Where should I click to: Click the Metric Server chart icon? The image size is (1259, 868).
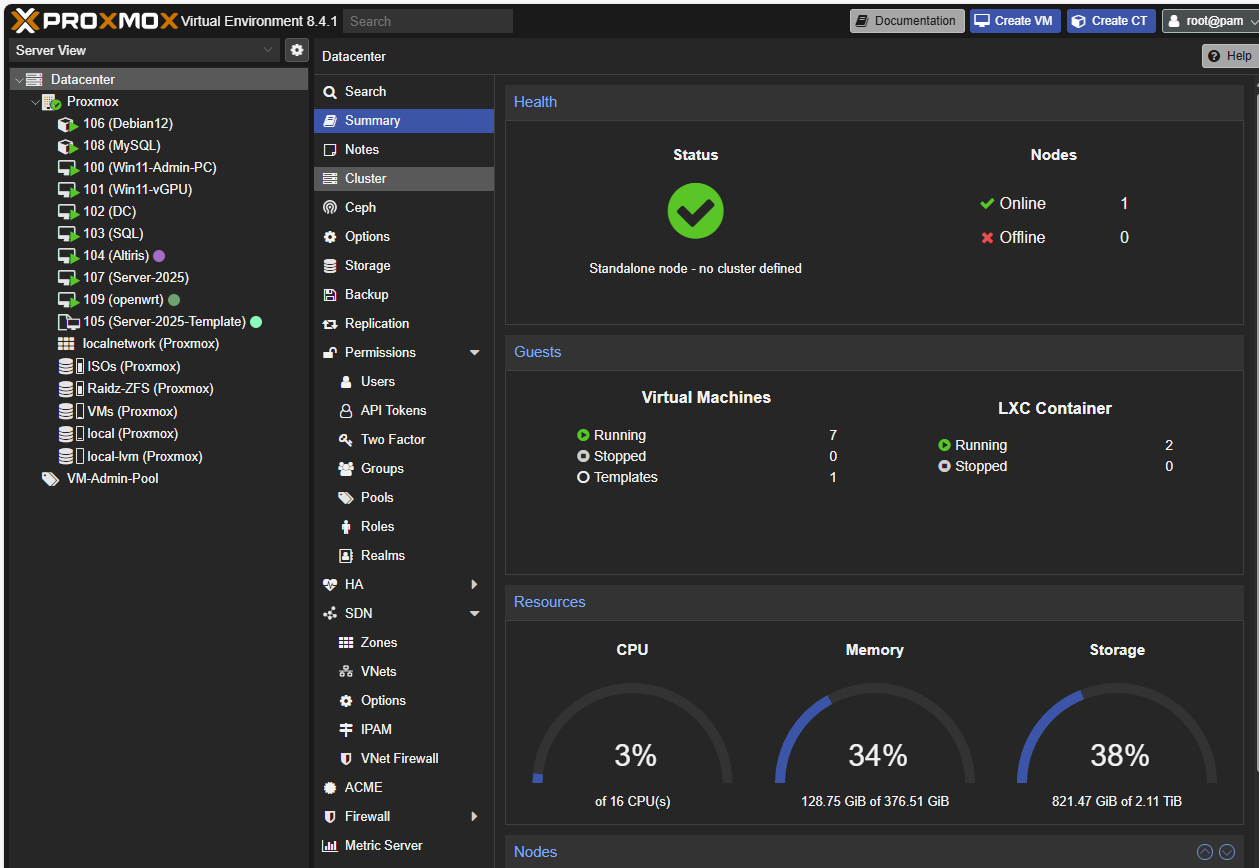point(330,846)
